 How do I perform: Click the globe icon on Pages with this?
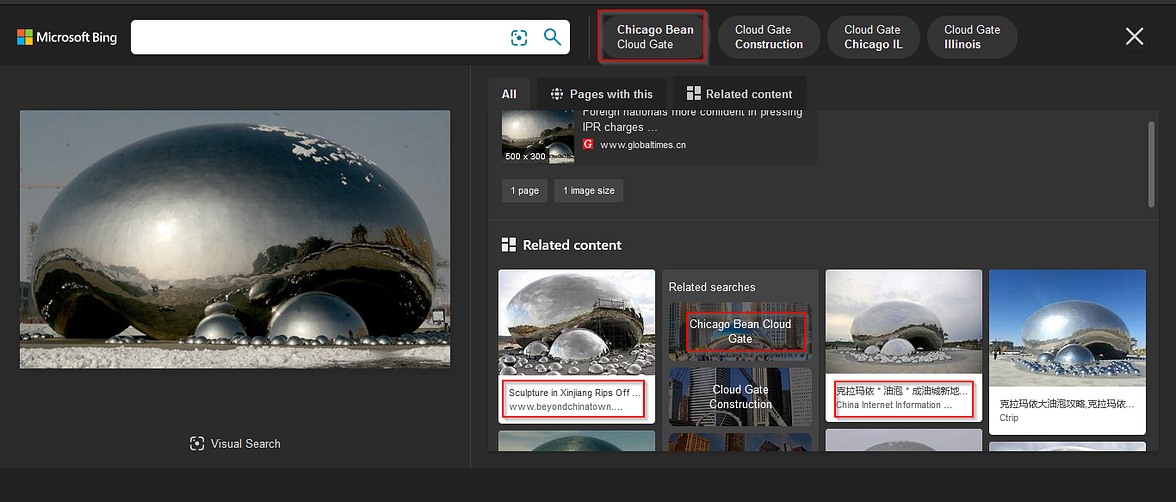556,95
